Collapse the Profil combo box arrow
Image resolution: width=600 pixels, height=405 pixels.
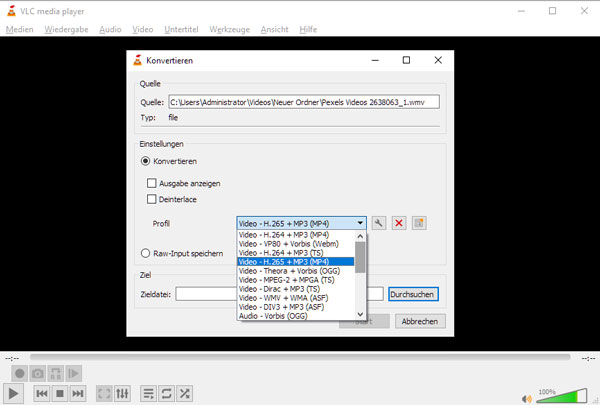pos(360,223)
